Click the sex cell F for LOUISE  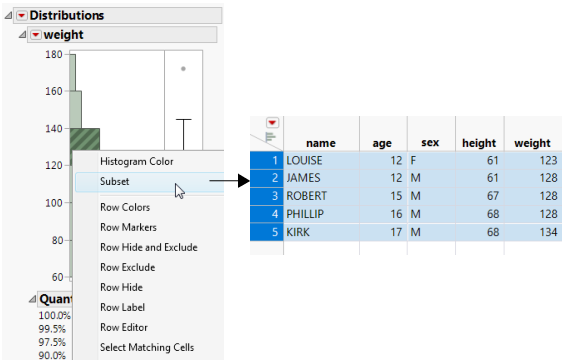(x=431, y=160)
